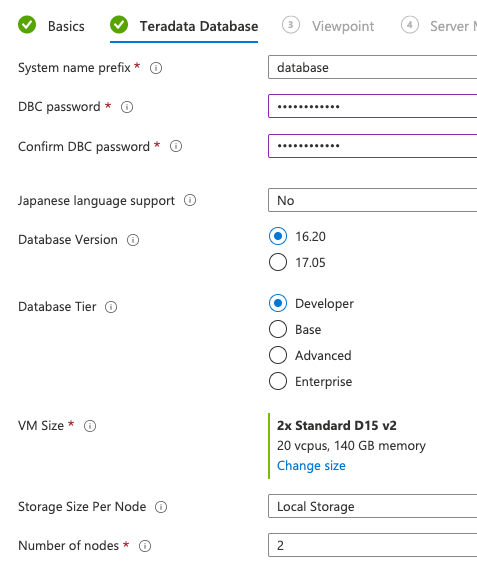
Task: Switch to the Basics tab
Action: (x=66, y=26)
